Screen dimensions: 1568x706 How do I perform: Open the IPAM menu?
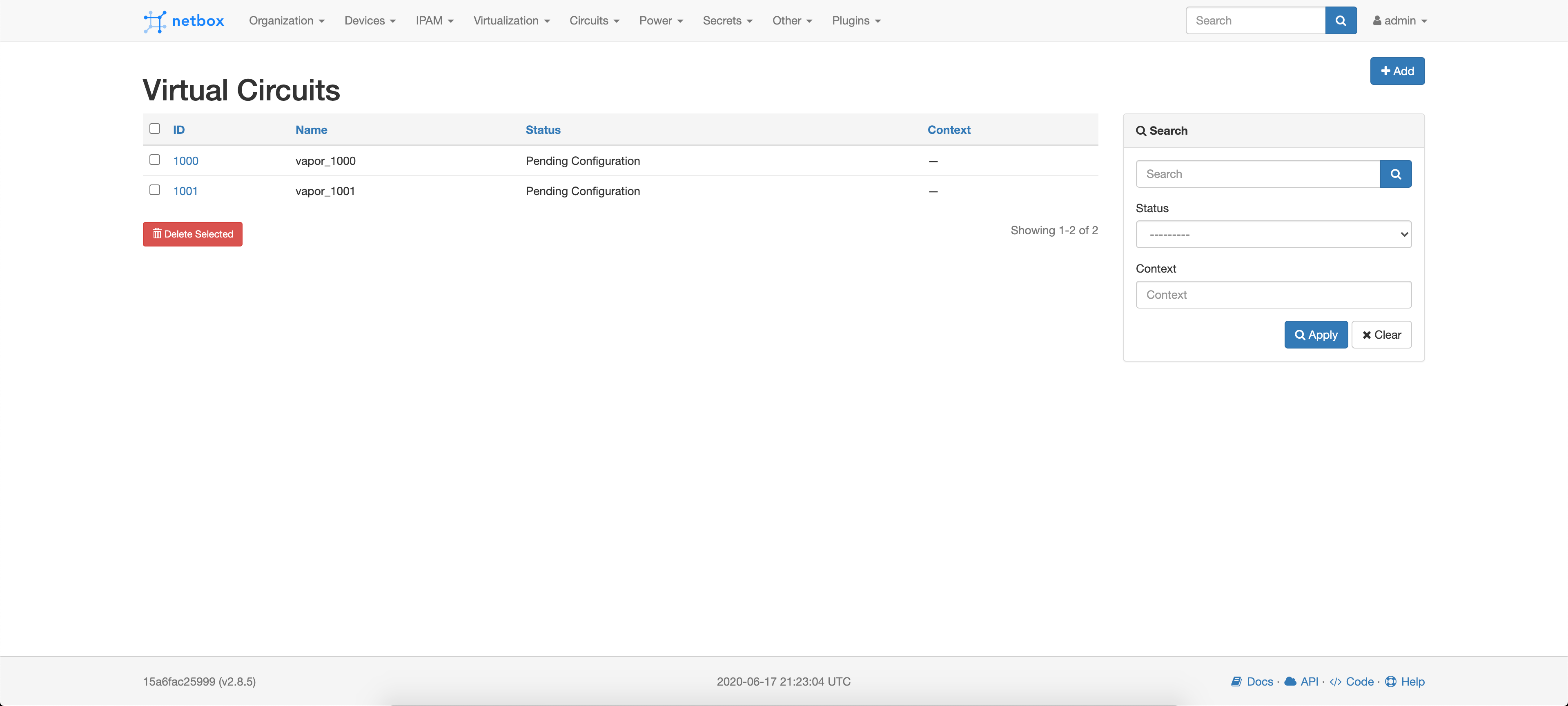(x=434, y=21)
